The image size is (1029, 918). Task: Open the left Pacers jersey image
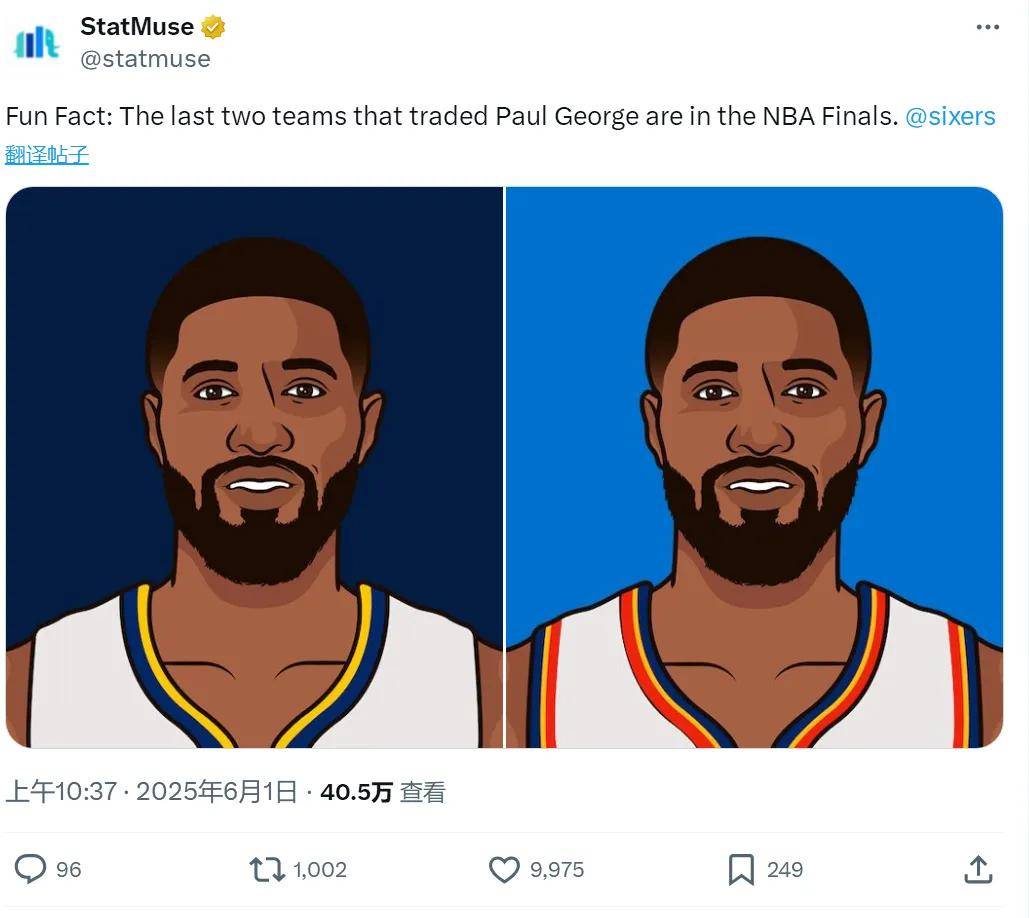click(x=254, y=467)
